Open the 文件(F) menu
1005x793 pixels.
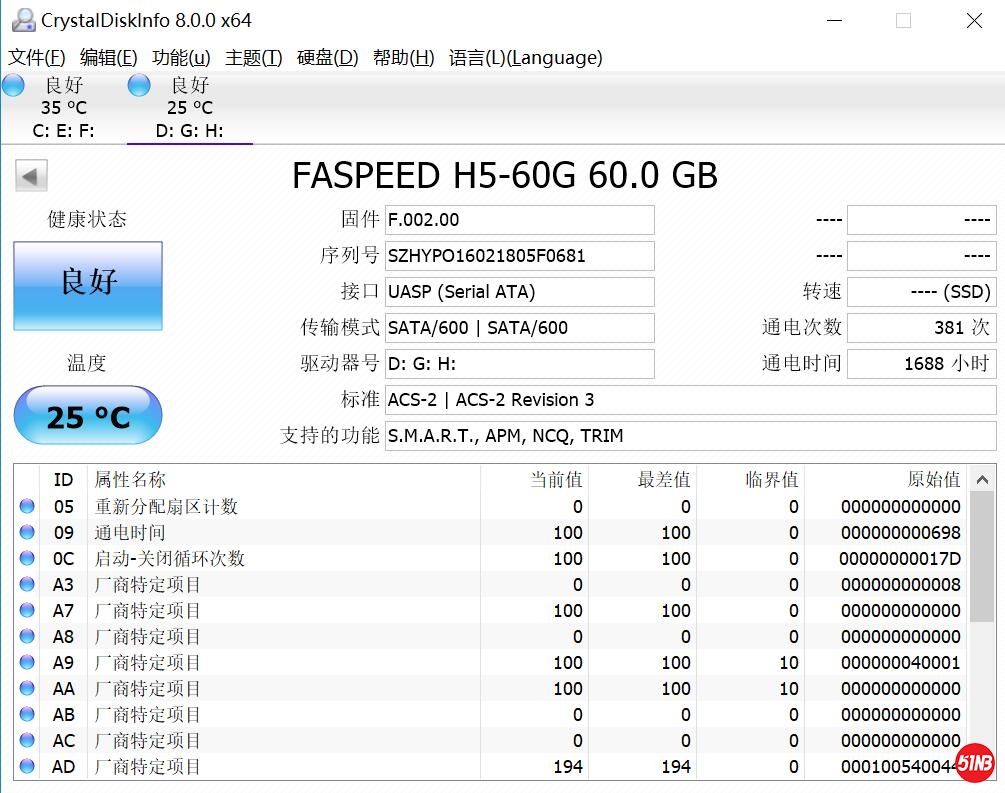[37, 57]
